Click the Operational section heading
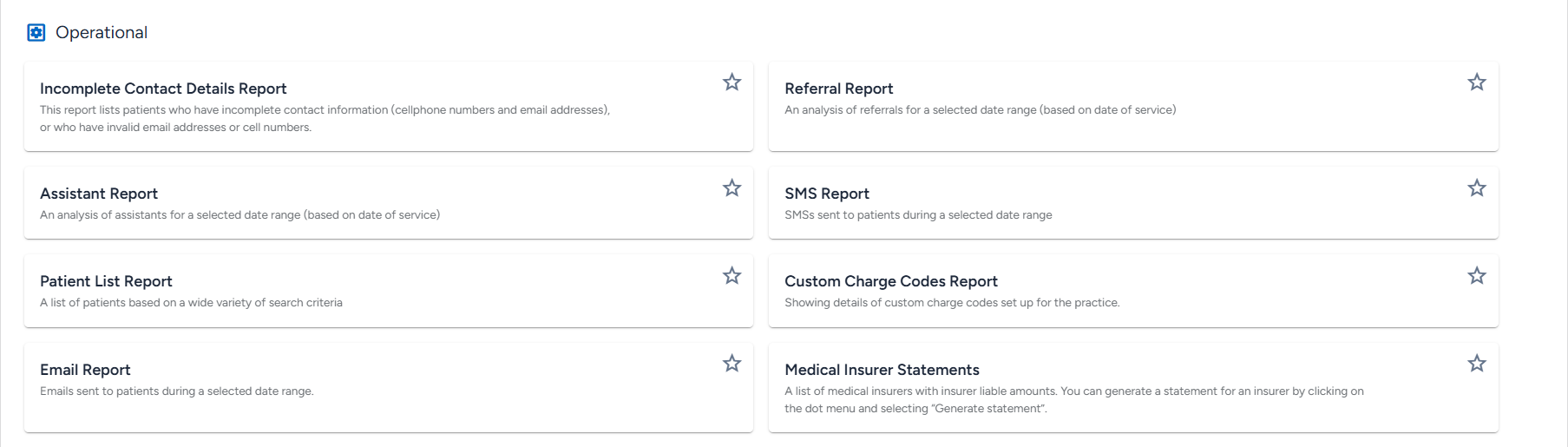The image size is (1568, 447). (x=102, y=33)
